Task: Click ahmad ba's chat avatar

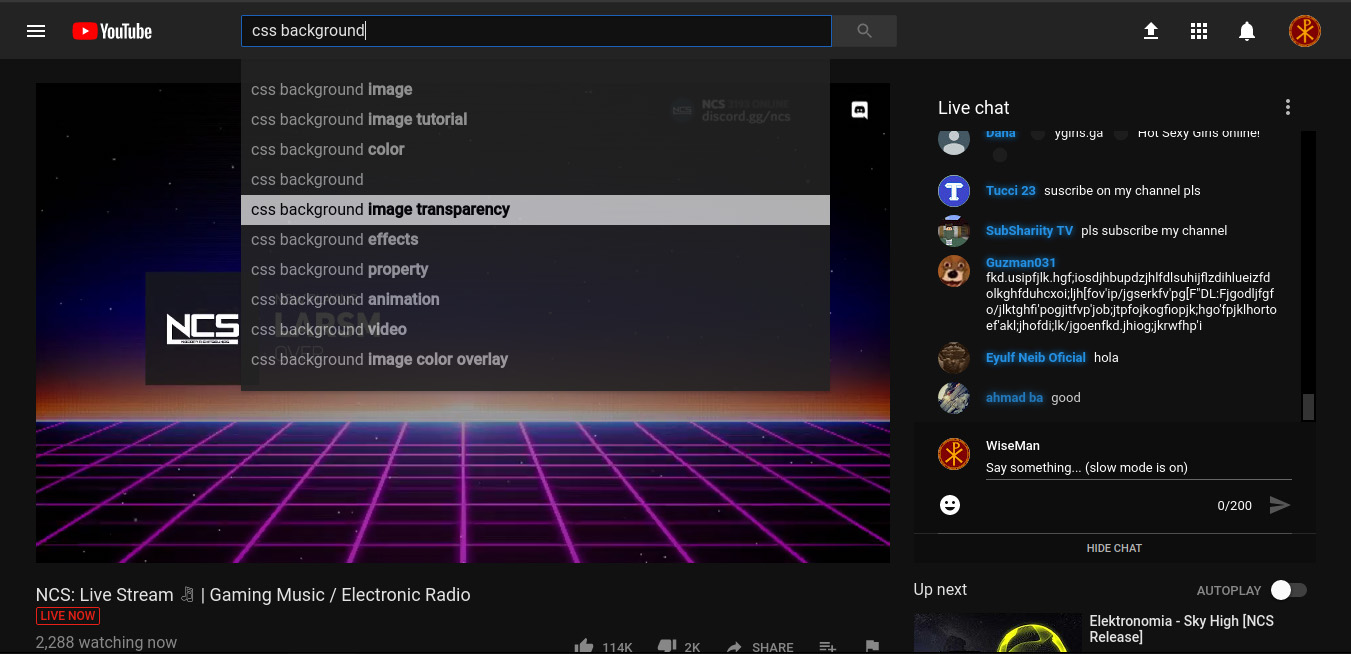Action: pyautogui.click(x=954, y=398)
